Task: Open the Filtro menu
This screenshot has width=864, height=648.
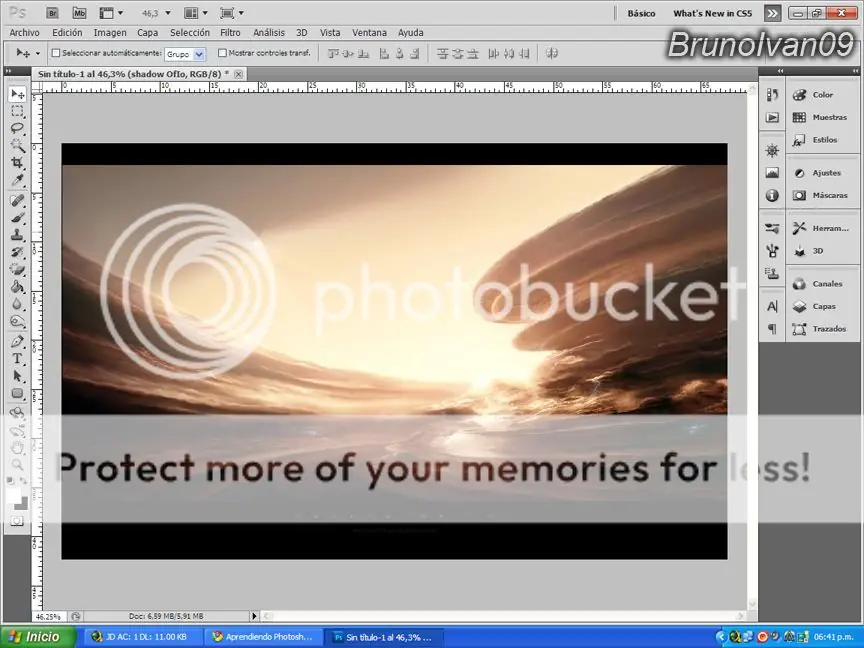Action: pos(230,33)
